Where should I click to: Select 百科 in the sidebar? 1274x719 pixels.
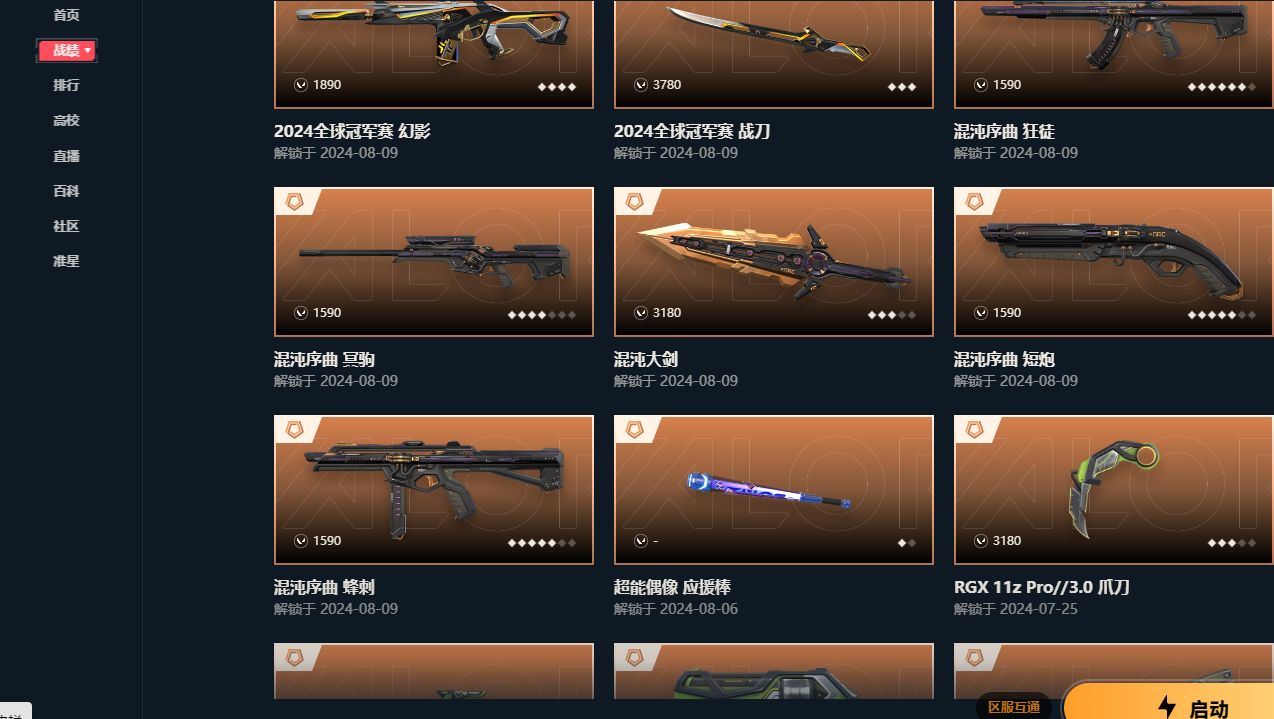[x=66, y=191]
